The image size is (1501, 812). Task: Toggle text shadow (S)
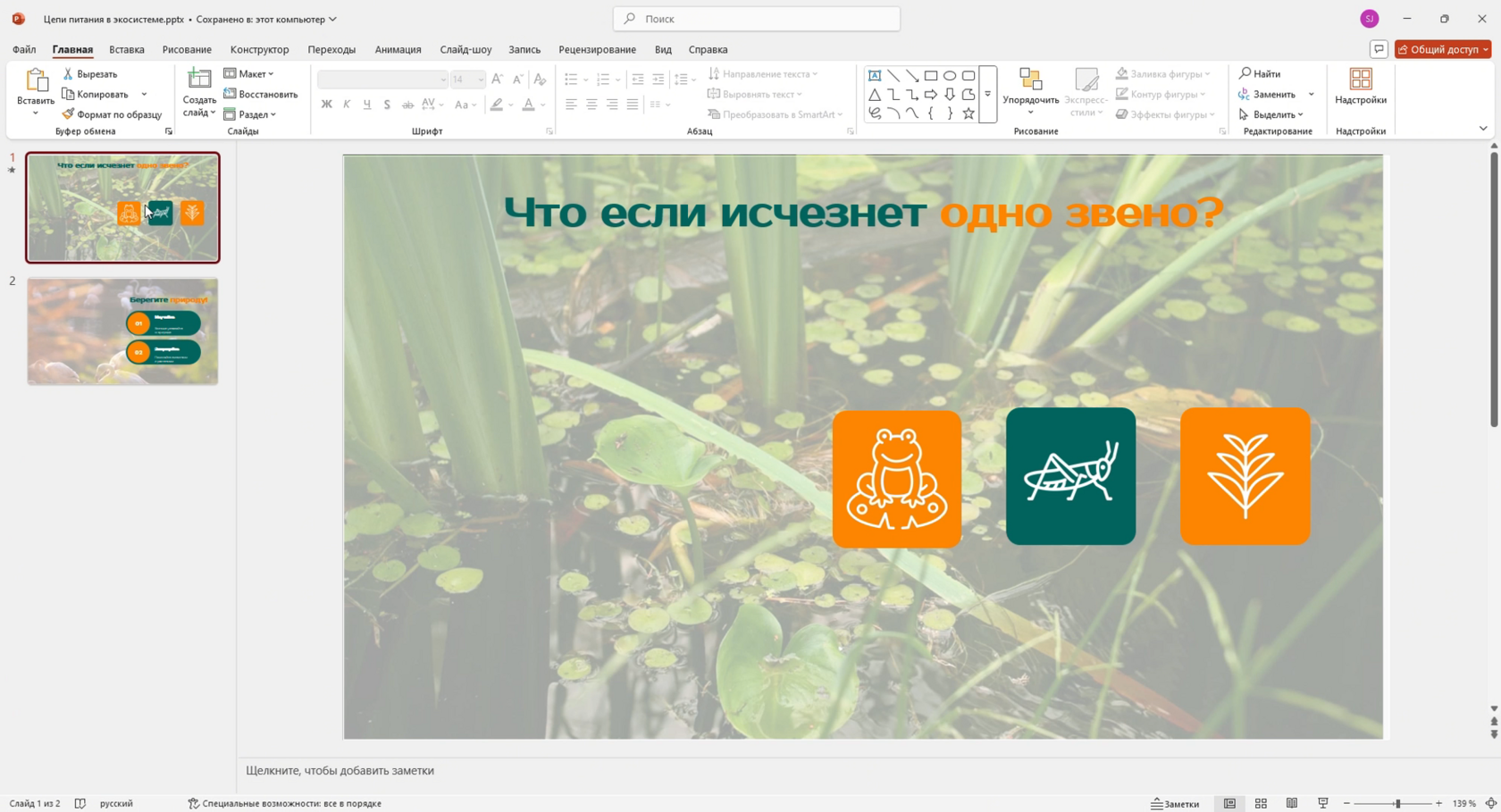pos(387,105)
